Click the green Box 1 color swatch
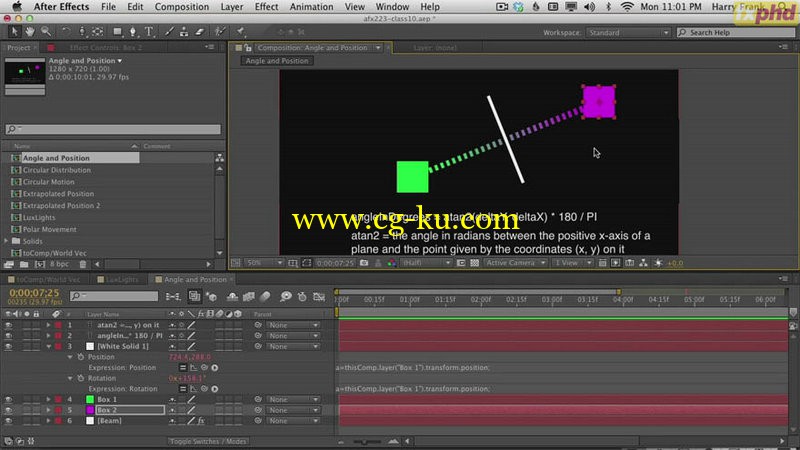 pos(90,399)
